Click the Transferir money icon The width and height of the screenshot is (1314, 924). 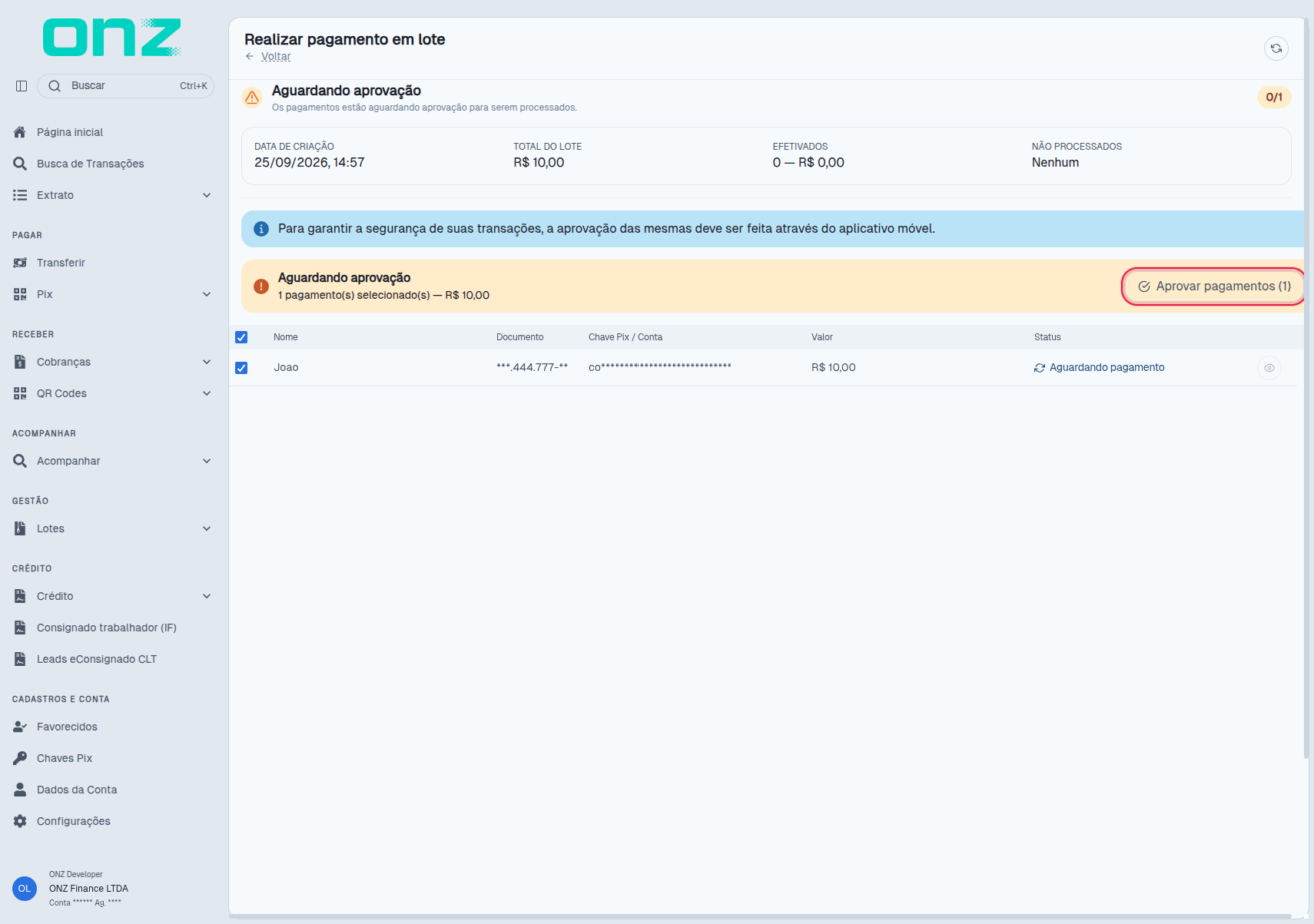click(x=20, y=263)
